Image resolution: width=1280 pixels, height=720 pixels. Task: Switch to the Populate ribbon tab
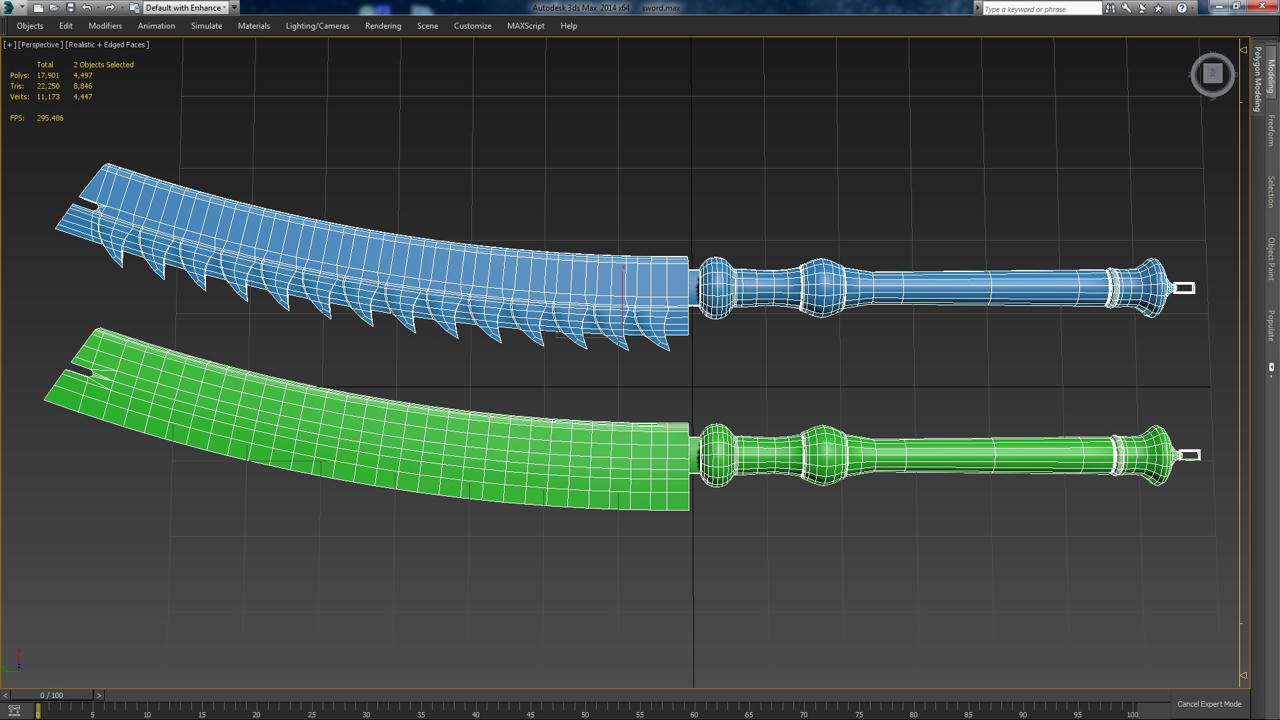point(1272,326)
